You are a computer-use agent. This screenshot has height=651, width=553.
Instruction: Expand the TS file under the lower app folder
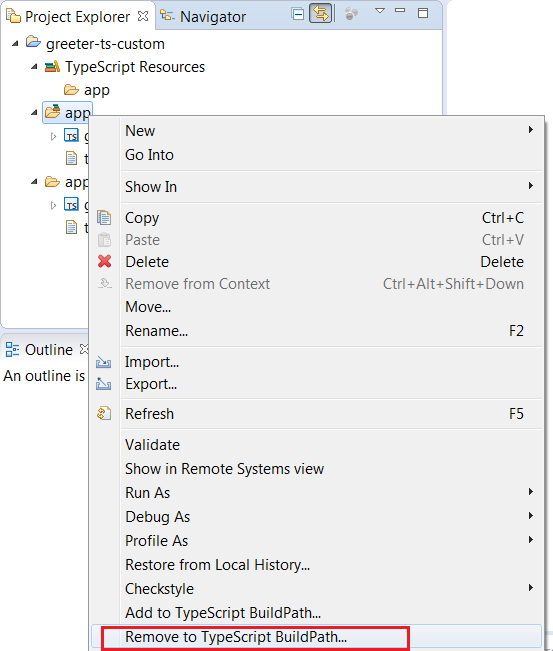point(53,205)
